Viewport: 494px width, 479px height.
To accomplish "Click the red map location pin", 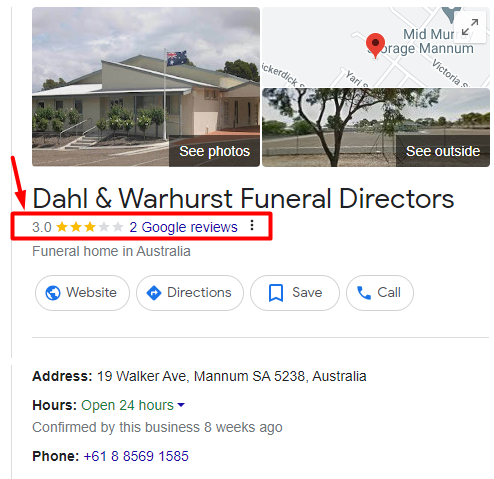I will click(x=375, y=46).
